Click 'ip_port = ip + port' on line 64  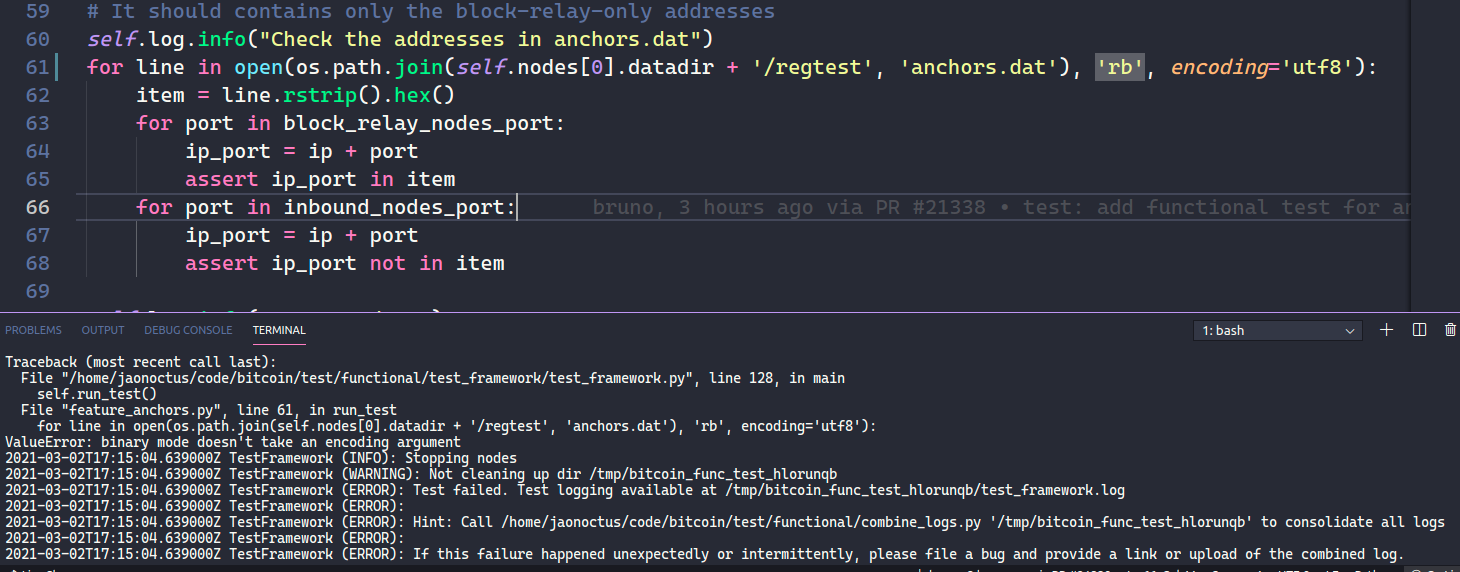coord(302,152)
